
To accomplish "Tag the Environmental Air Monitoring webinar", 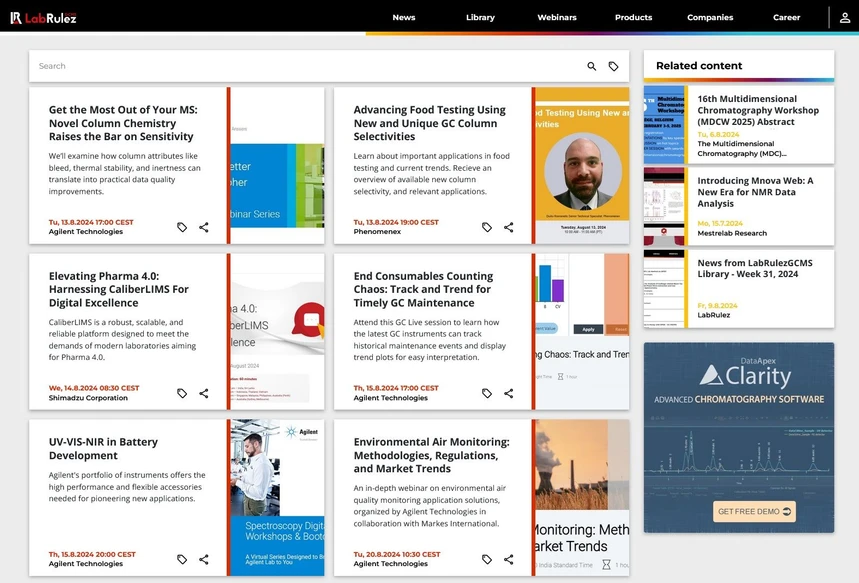I will [x=486, y=559].
